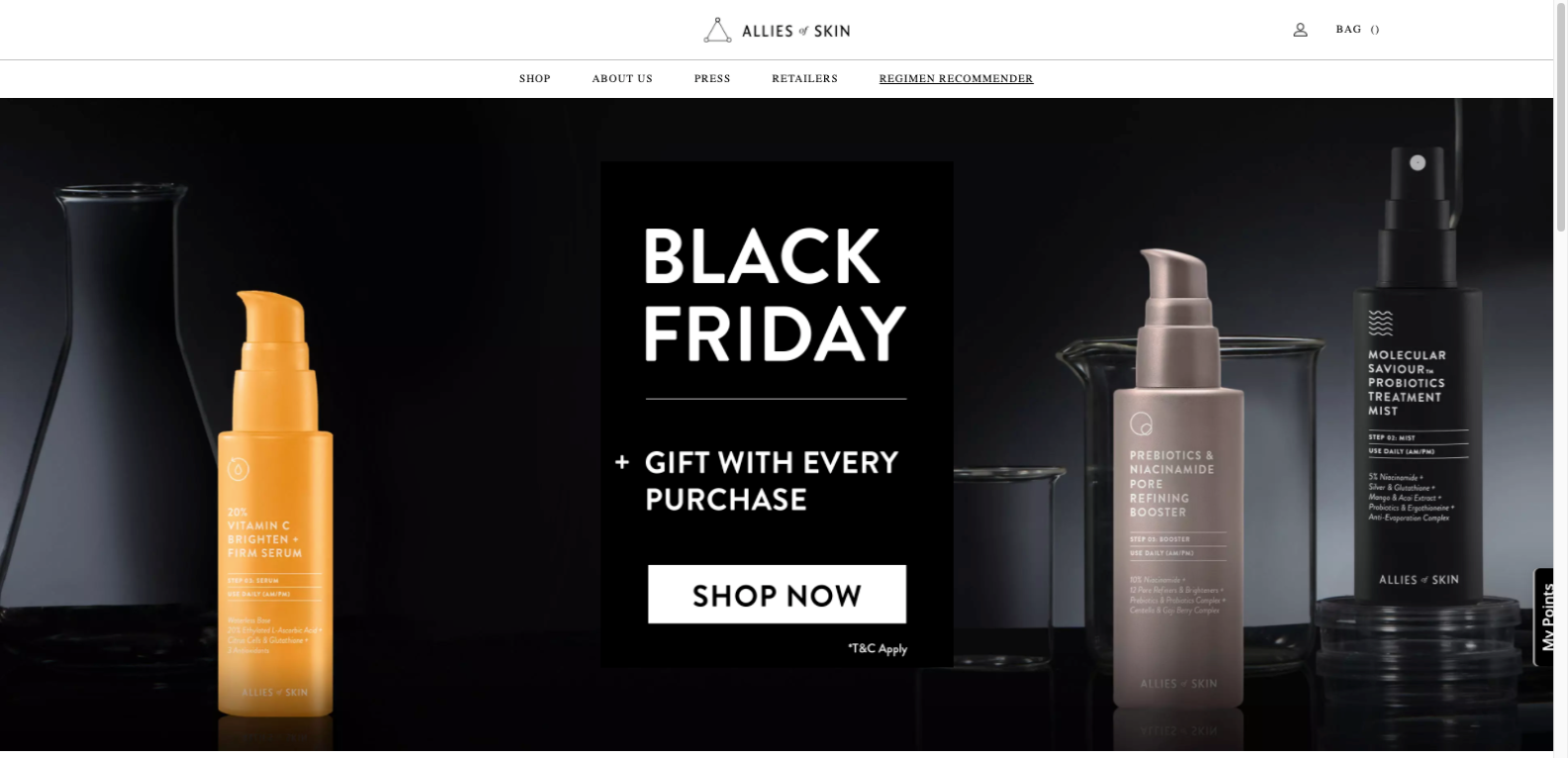Click the BLACK FRIDAY banner heading
The height and width of the screenshot is (758, 1568).
click(774, 294)
